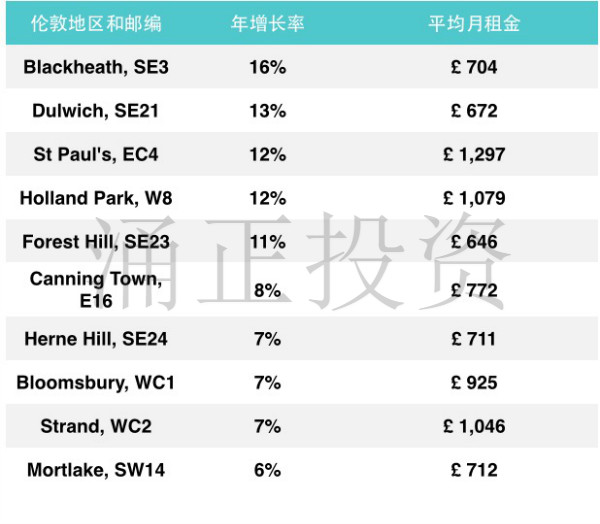600x524 pixels.
Task: Select the Blackheath, SE3 cell
Action: point(96,67)
